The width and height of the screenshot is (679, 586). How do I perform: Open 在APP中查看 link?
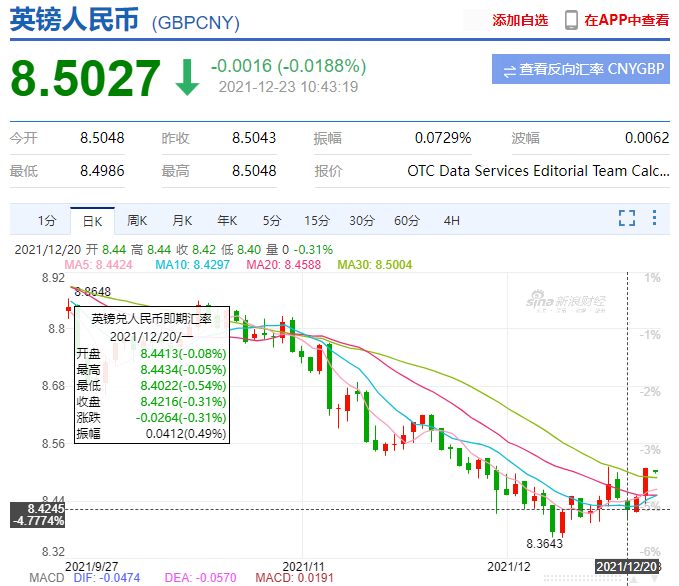627,20
